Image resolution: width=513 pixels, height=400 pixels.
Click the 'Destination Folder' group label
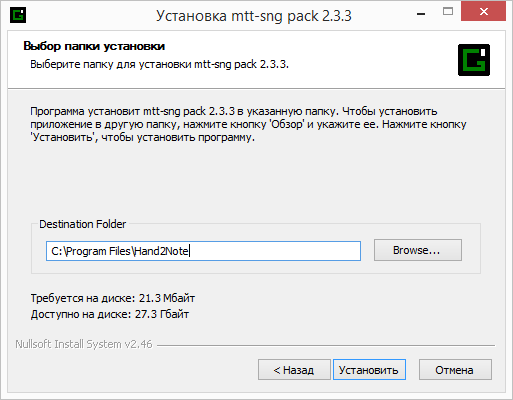tap(82, 224)
